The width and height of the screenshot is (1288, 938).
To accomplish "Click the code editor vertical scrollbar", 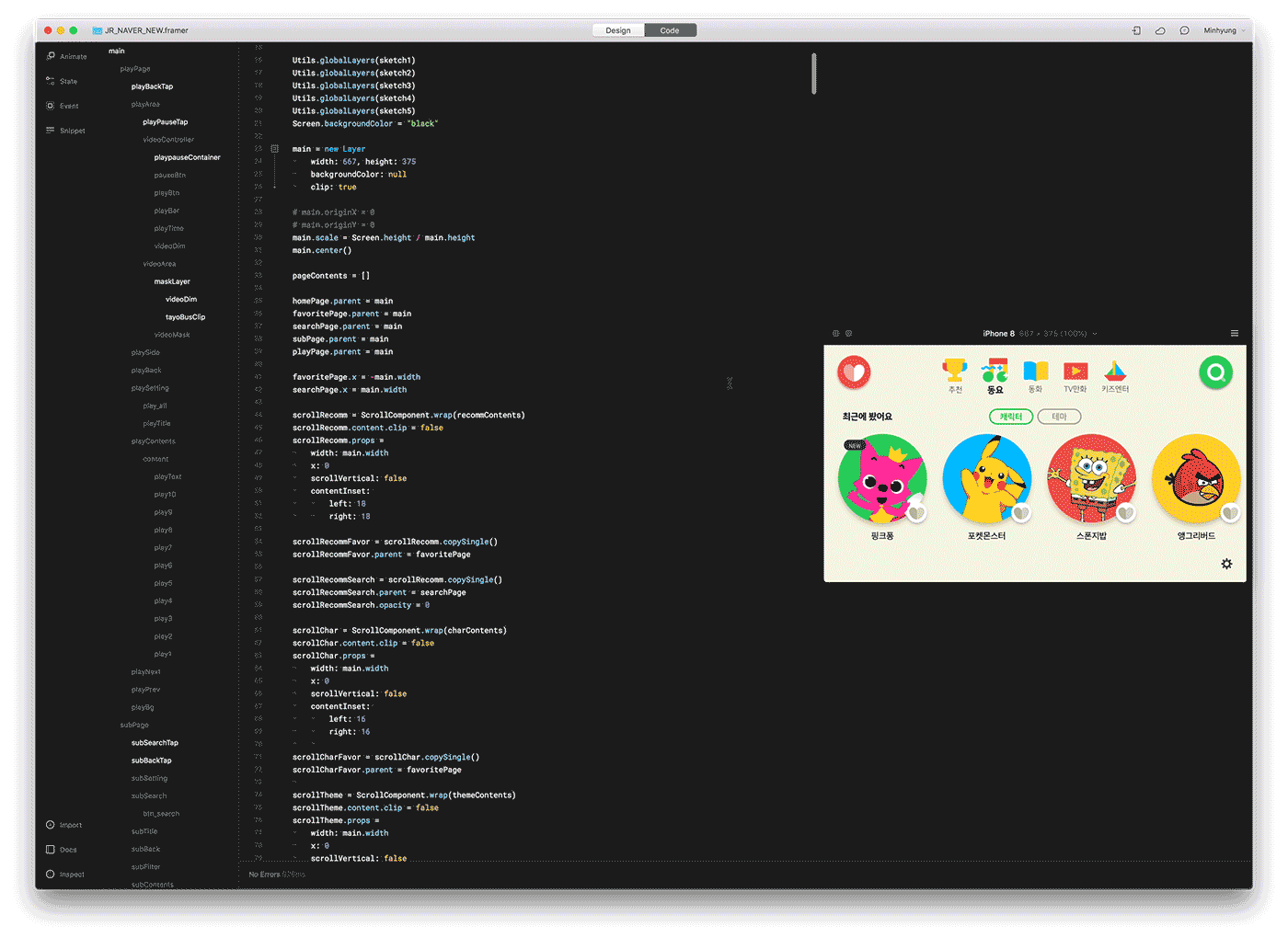I will tap(814, 74).
